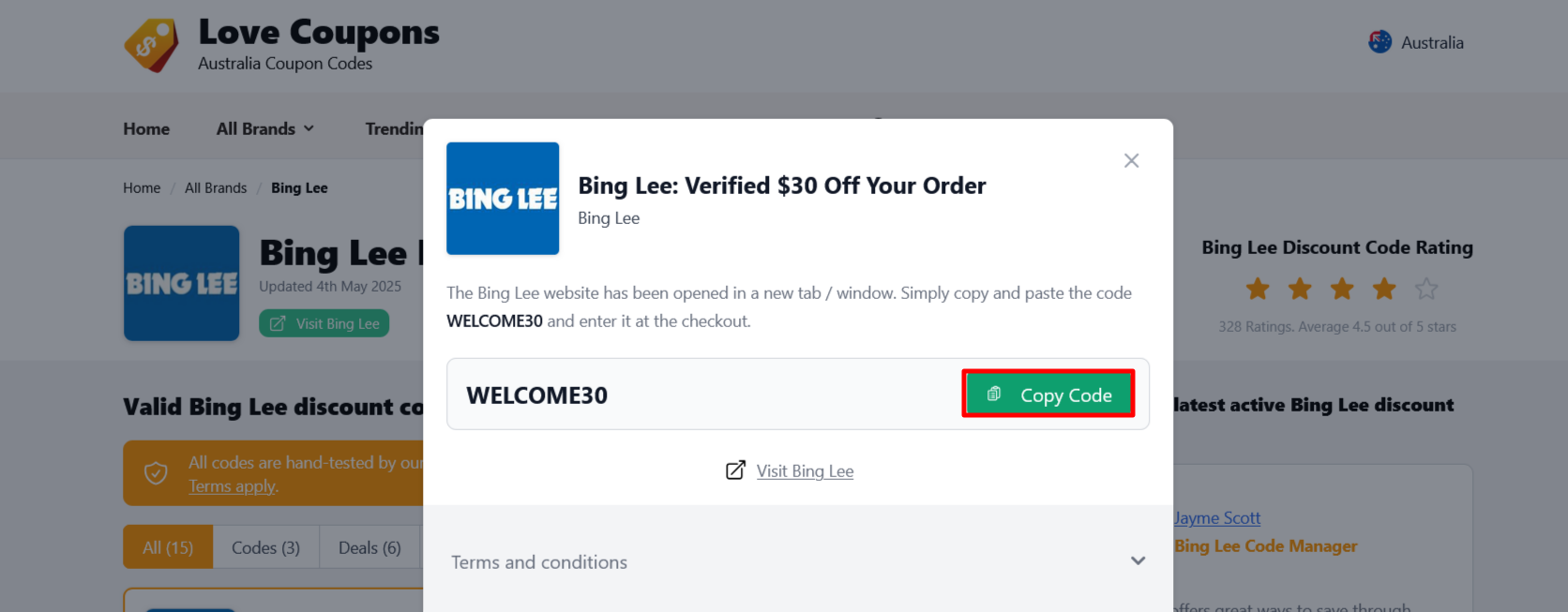Click the Bing Lee logo in the modal
The width and height of the screenshot is (1568, 612).
click(503, 198)
